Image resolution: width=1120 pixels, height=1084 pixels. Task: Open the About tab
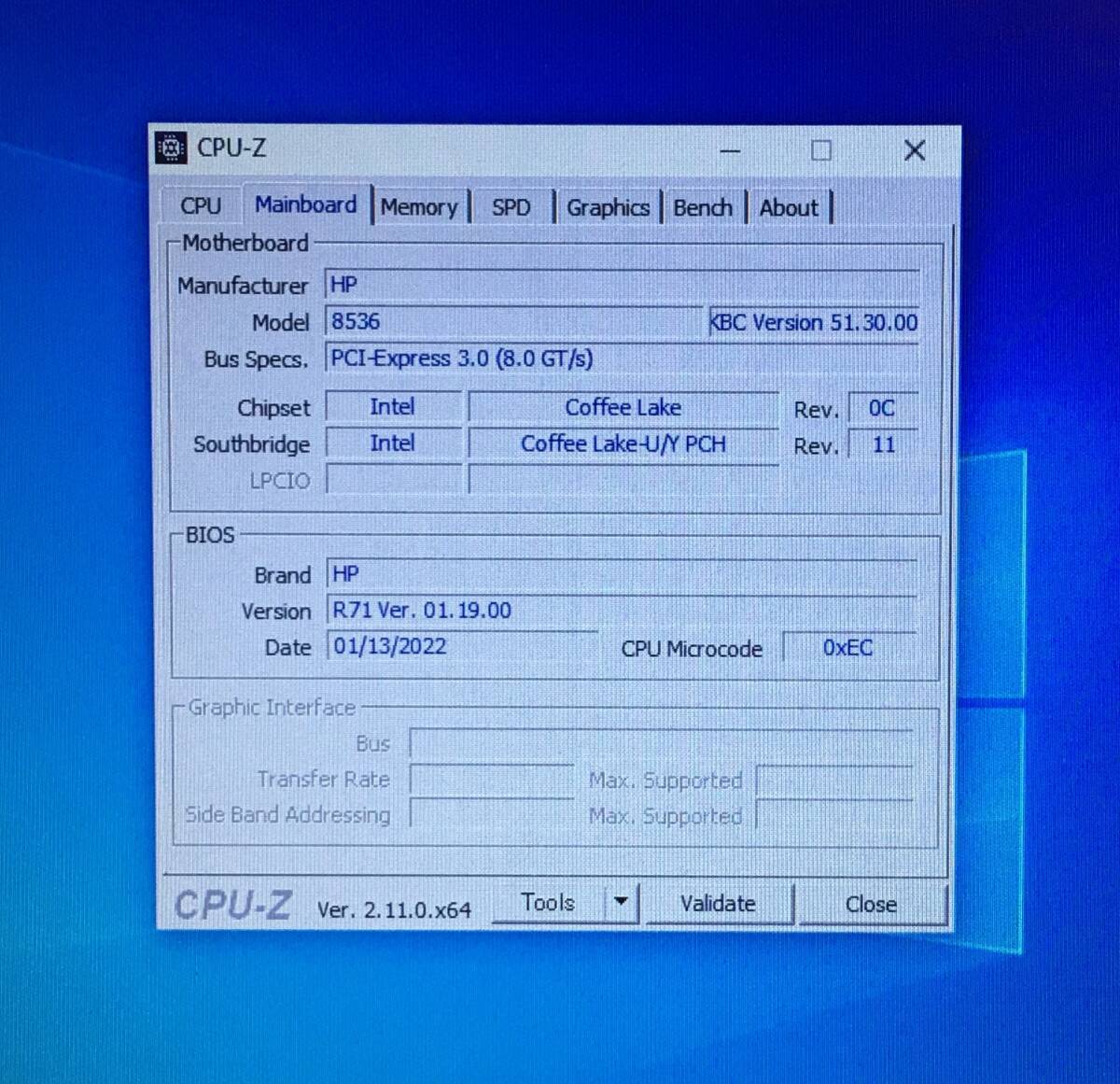coord(789,207)
